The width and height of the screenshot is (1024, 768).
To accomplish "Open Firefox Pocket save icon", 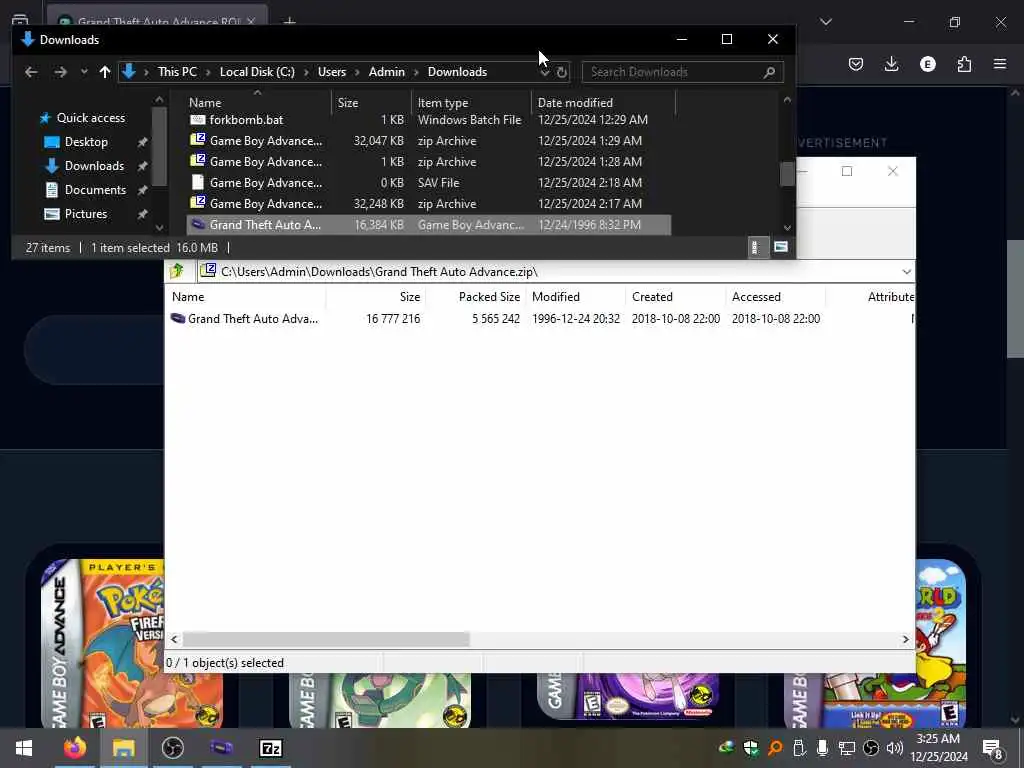I will pyautogui.click(x=856, y=64).
